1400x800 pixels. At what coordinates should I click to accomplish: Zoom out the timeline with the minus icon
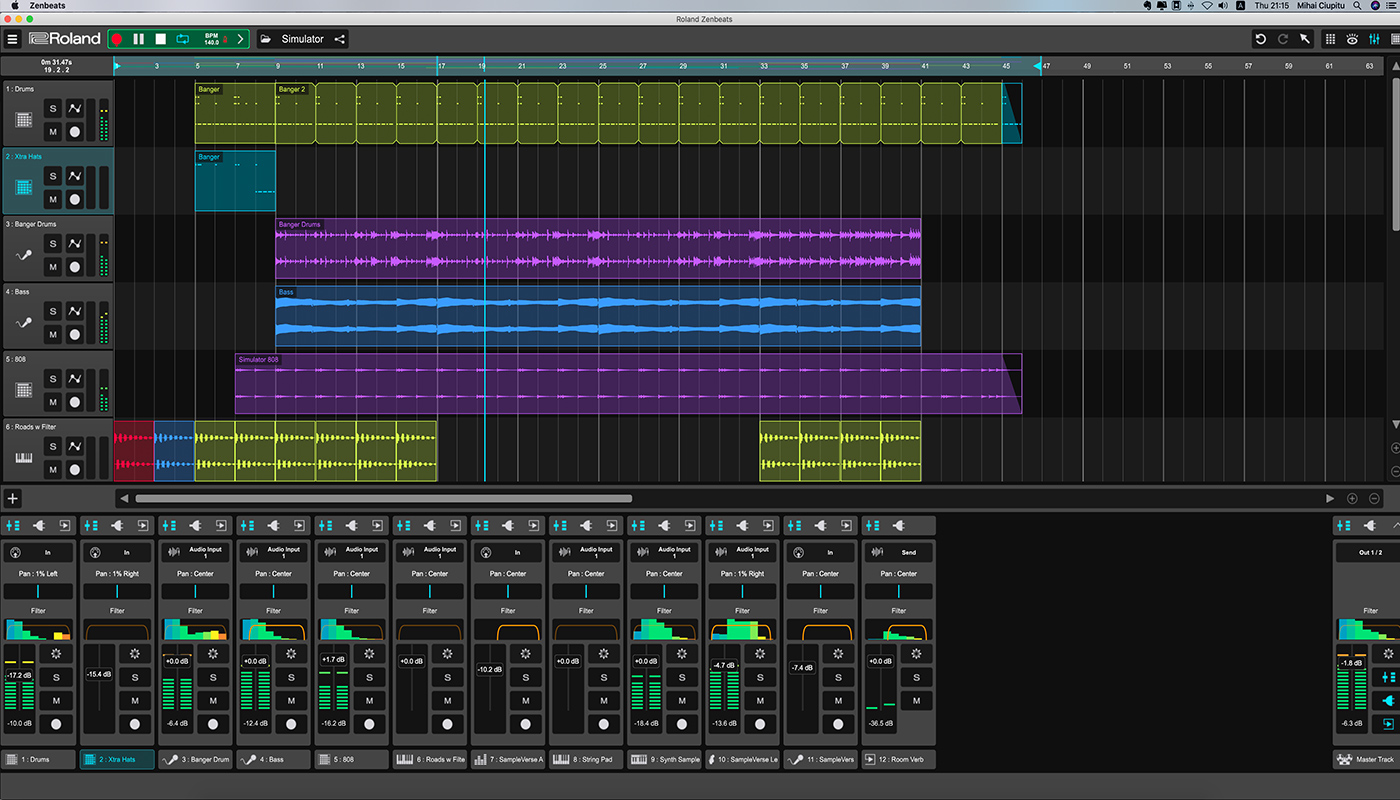(1375, 498)
